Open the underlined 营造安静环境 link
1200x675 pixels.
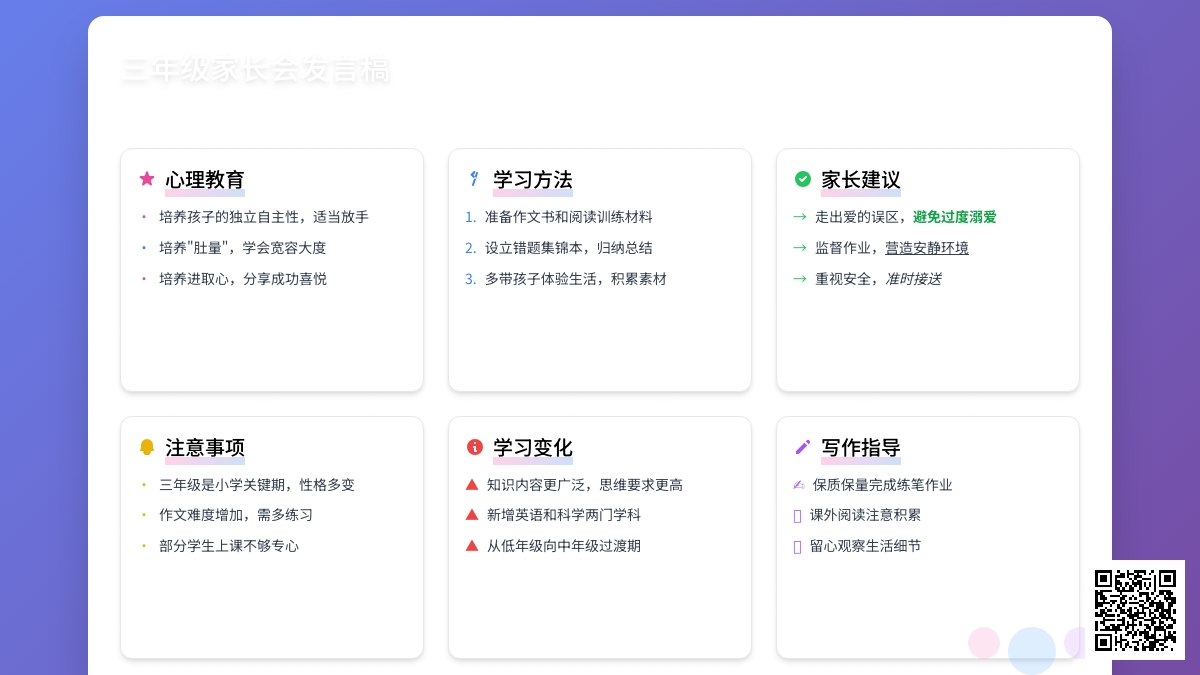[x=926, y=248]
